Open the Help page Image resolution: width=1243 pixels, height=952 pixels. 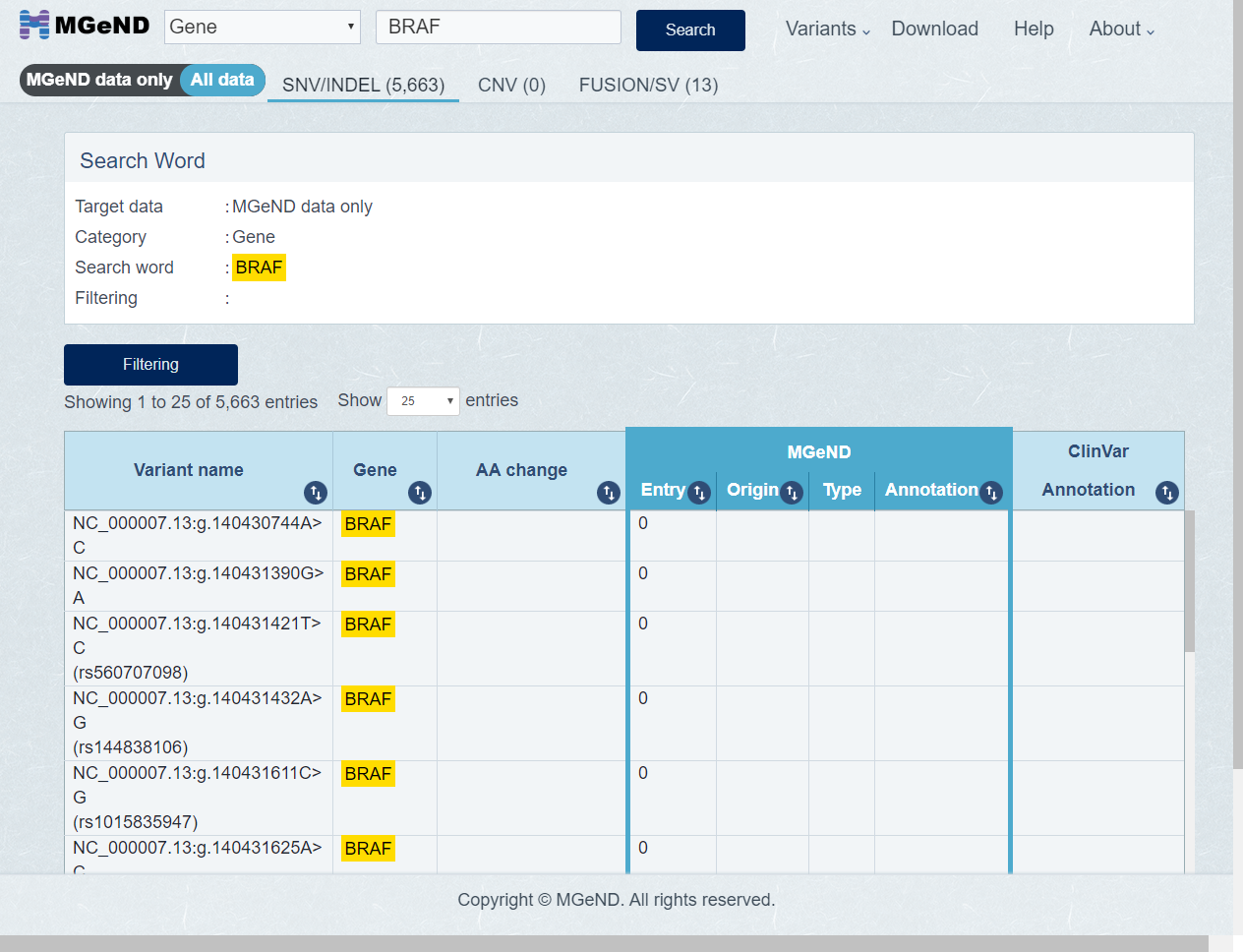(1034, 30)
